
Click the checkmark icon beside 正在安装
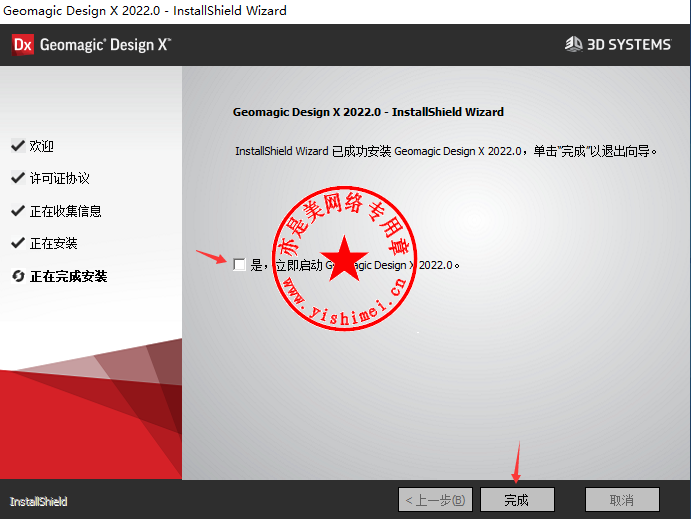point(18,243)
